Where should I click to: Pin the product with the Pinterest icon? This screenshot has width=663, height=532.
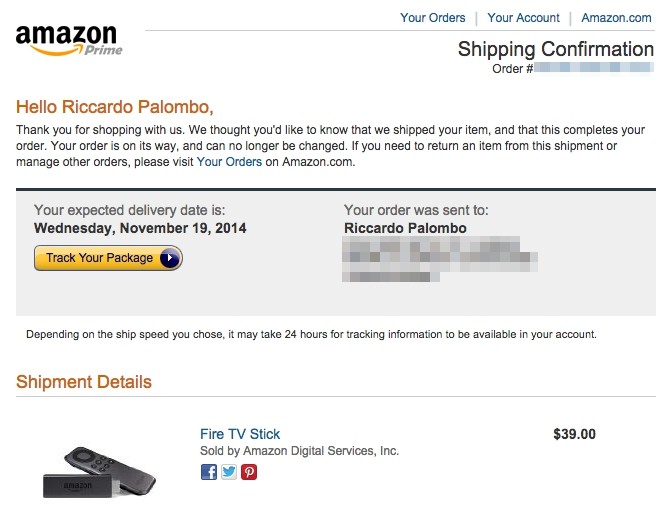(249, 472)
